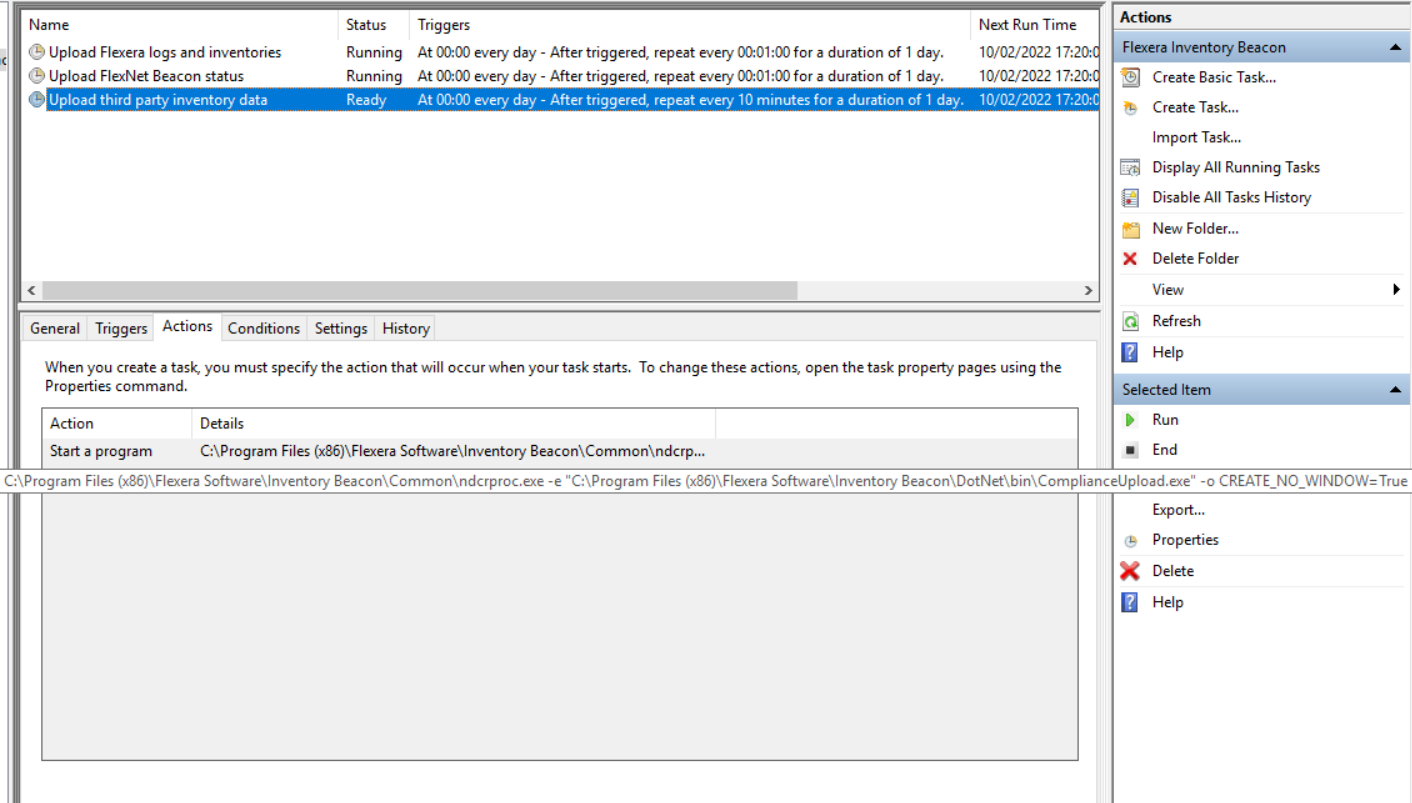Click the red Delete icon under Selected Item
1412x803 pixels.
(x=1130, y=571)
